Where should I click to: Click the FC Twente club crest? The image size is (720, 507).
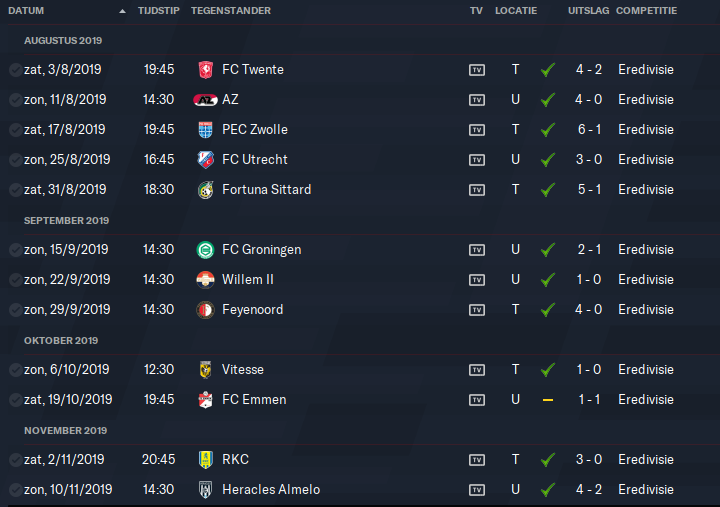[x=205, y=70]
